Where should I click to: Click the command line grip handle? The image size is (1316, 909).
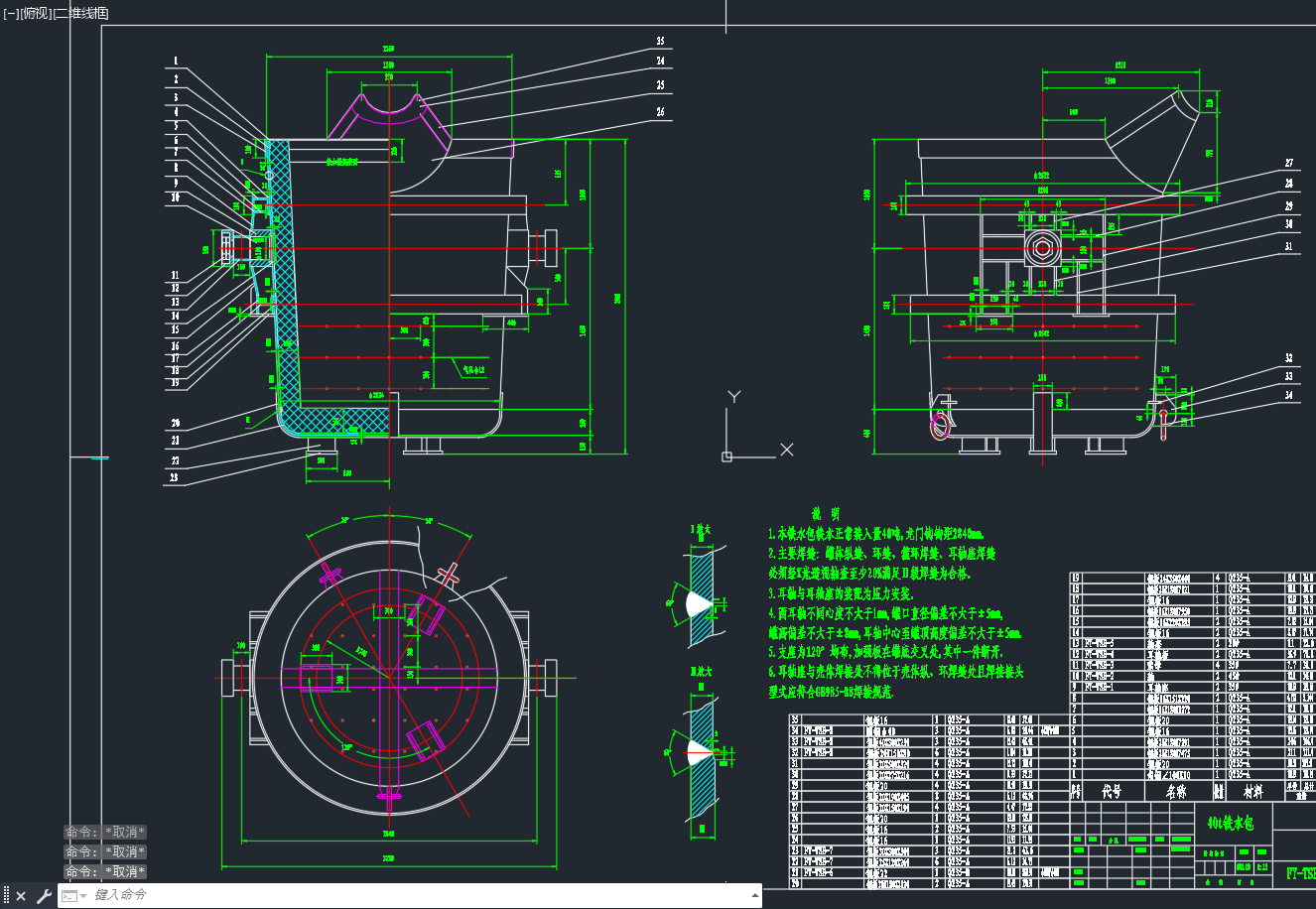[6, 896]
